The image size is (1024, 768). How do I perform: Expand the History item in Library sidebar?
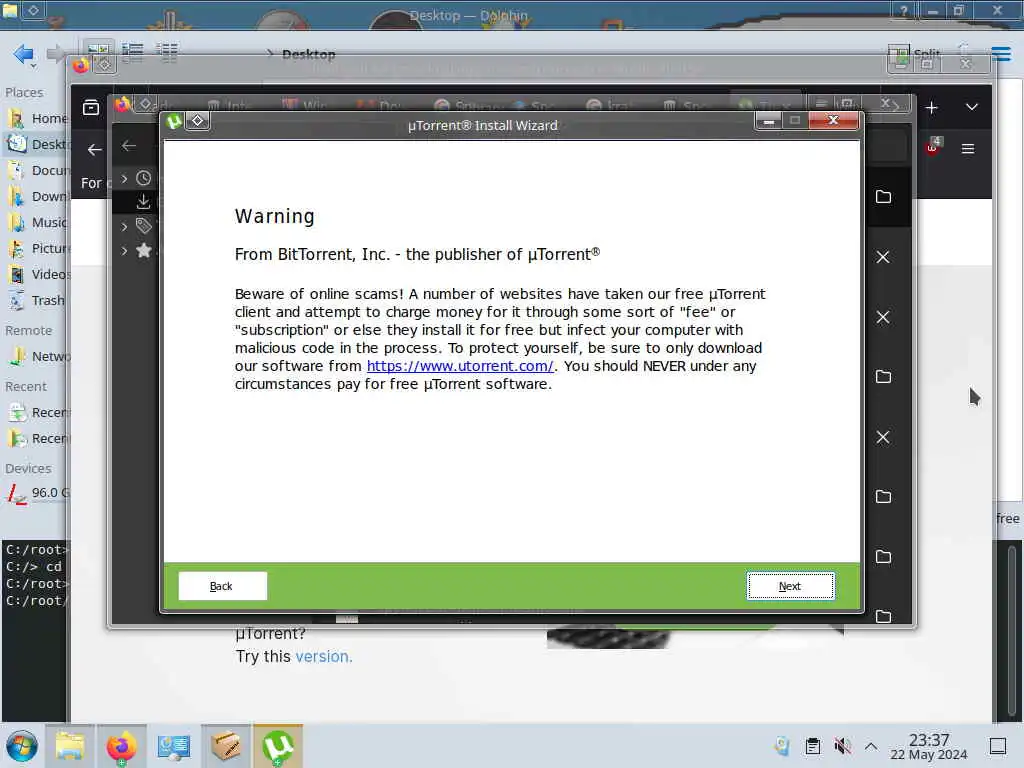click(x=125, y=178)
